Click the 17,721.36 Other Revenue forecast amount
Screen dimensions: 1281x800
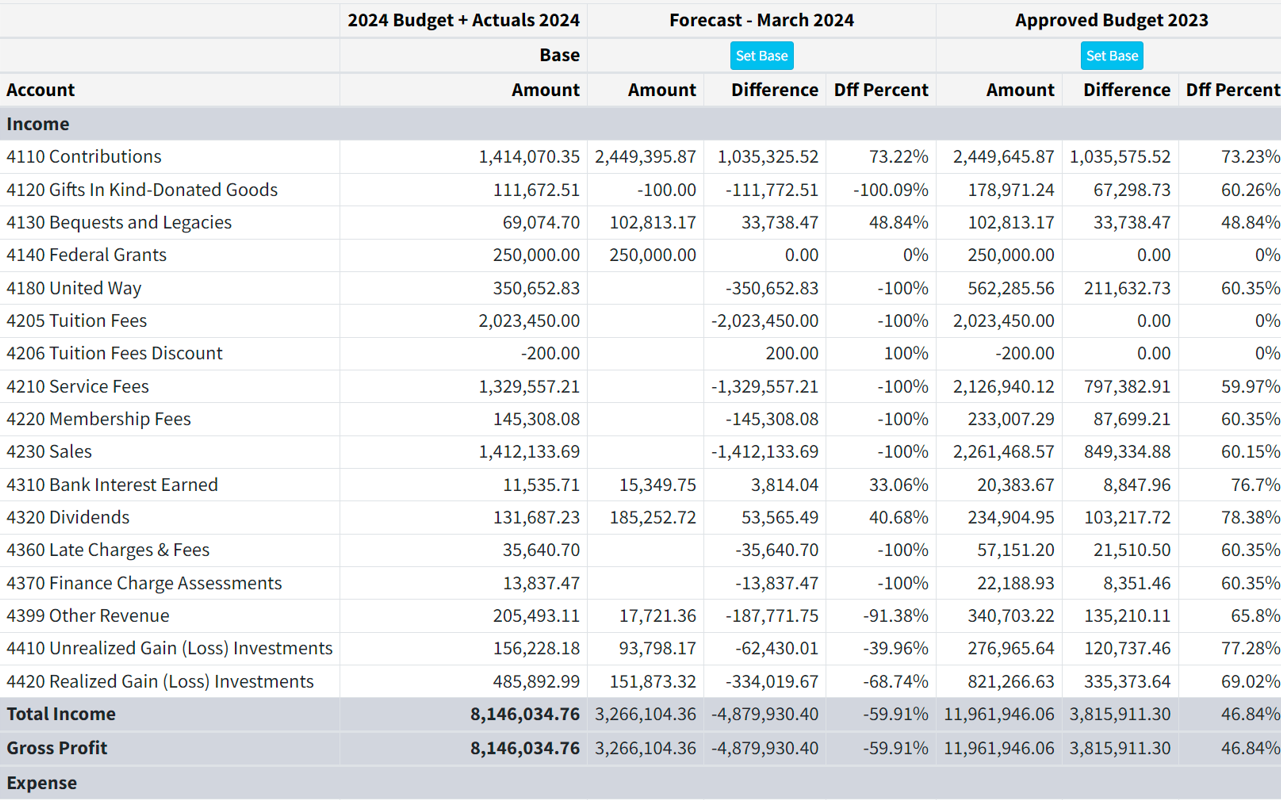click(657, 616)
